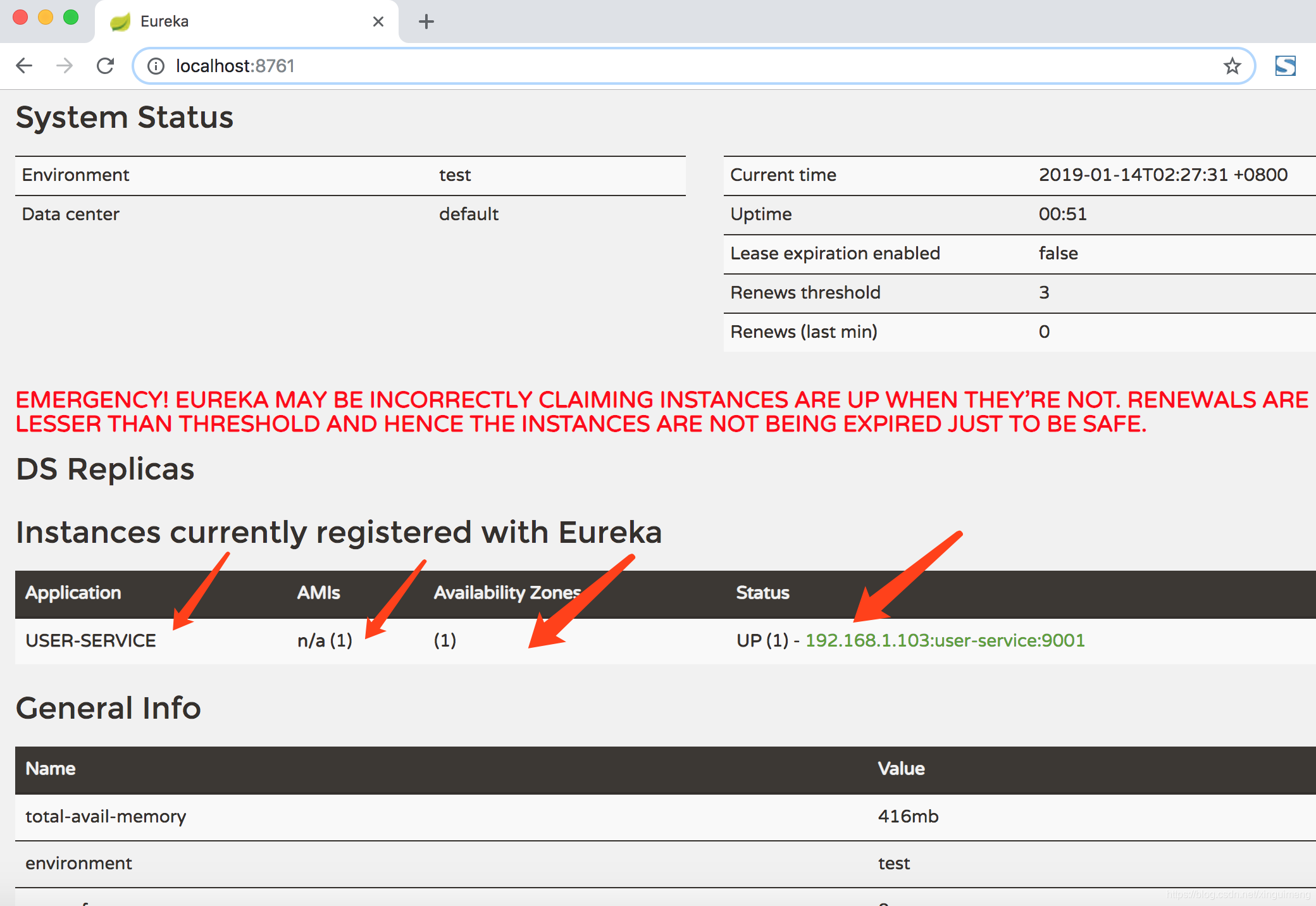1316x906 pixels.
Task: Click the site info icon in address bar
Action: tap(156, 66)
